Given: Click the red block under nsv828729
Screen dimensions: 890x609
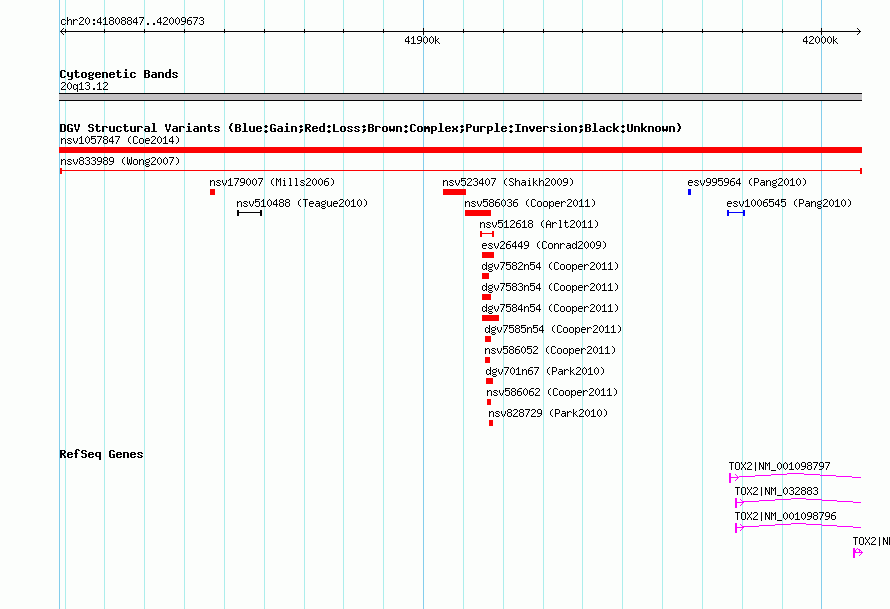Looking at the screenshot, I should click(x=490, y=423).
